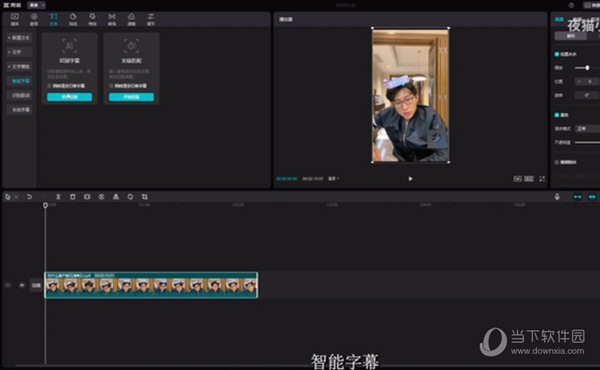Click the position X input field
Image resolution: width=600 pixels, height=370 pixels.
pos(586,81)
